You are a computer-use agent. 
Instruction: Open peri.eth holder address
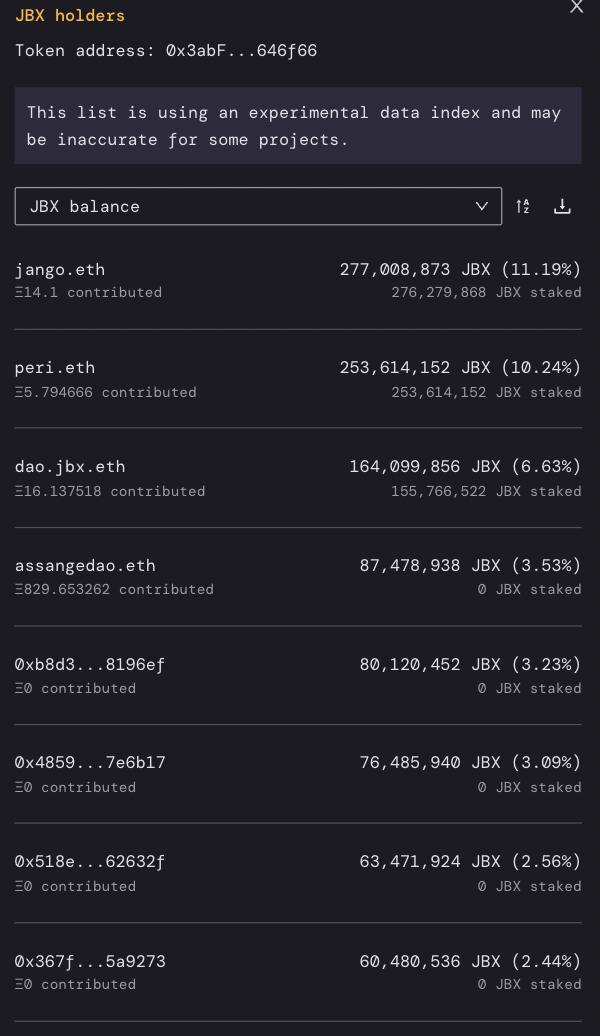point(55,367)
